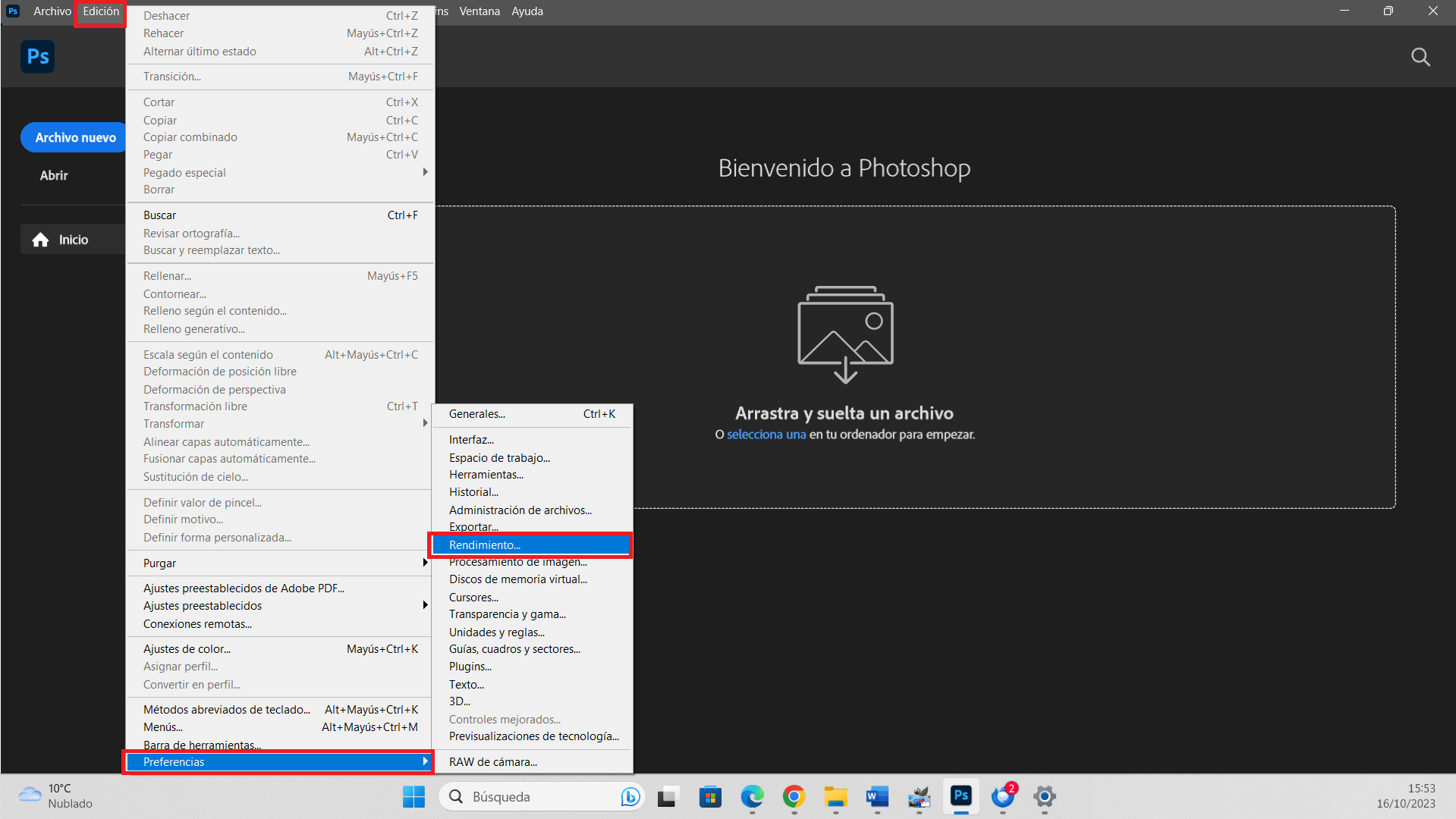Open Windows Start button
This screenshot has width=1456, height=819.
click(414, 797)
